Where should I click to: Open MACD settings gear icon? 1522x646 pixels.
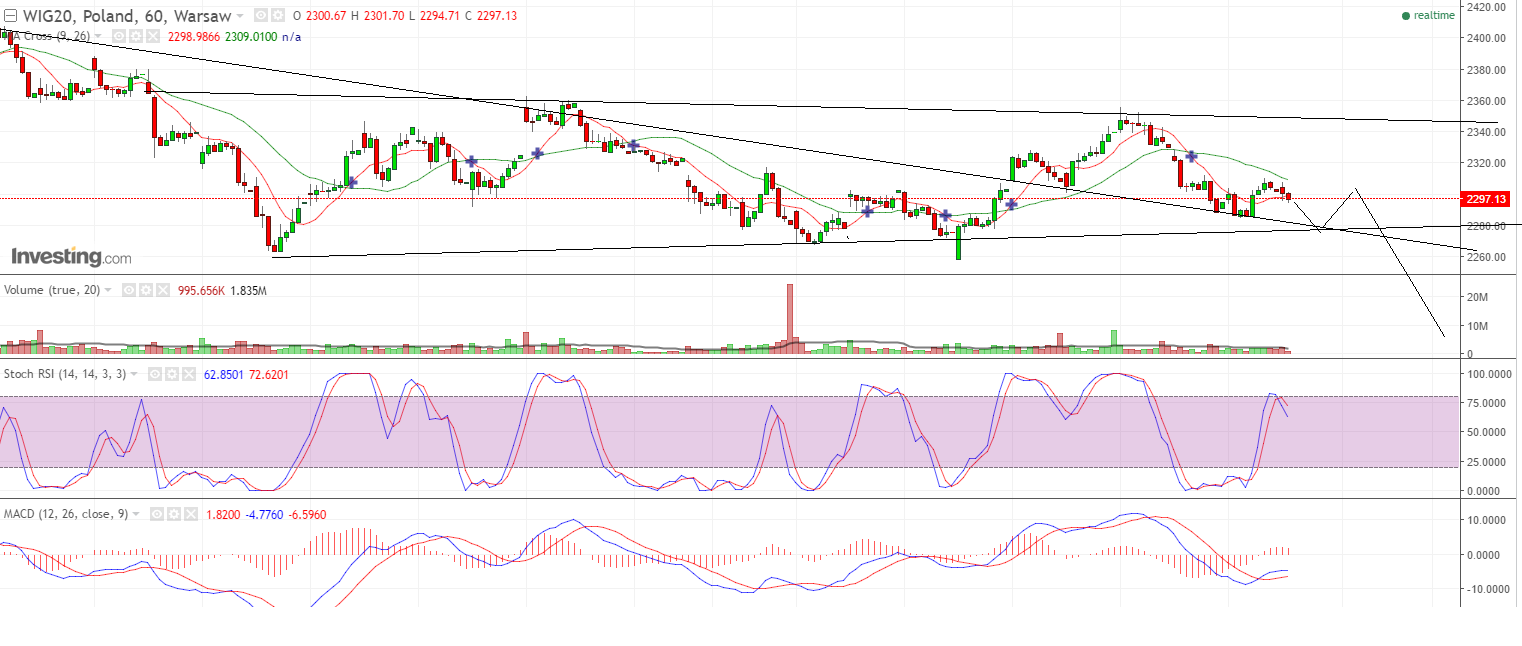[x=174, y=514]
